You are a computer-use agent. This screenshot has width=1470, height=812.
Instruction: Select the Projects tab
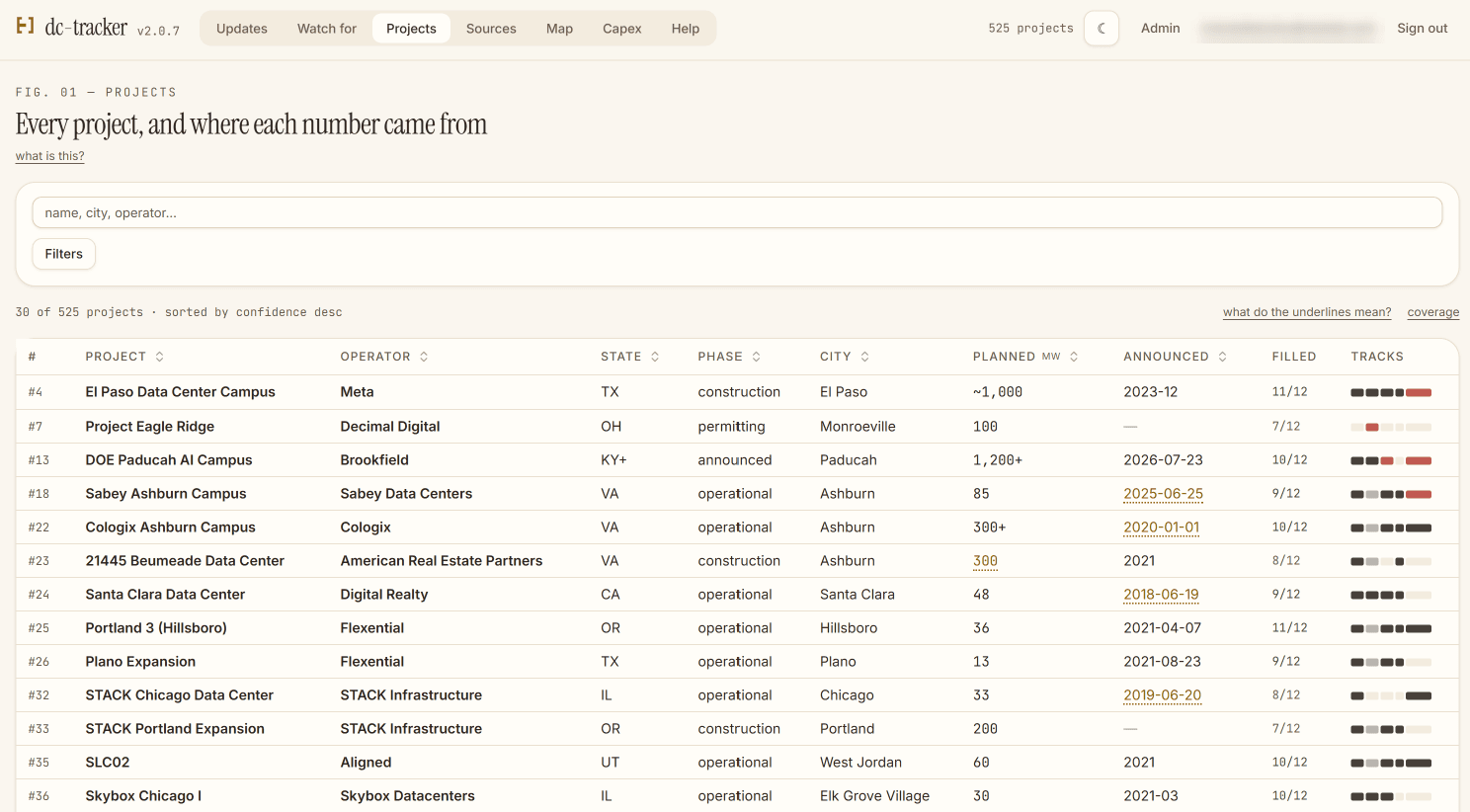click(411, 29)
